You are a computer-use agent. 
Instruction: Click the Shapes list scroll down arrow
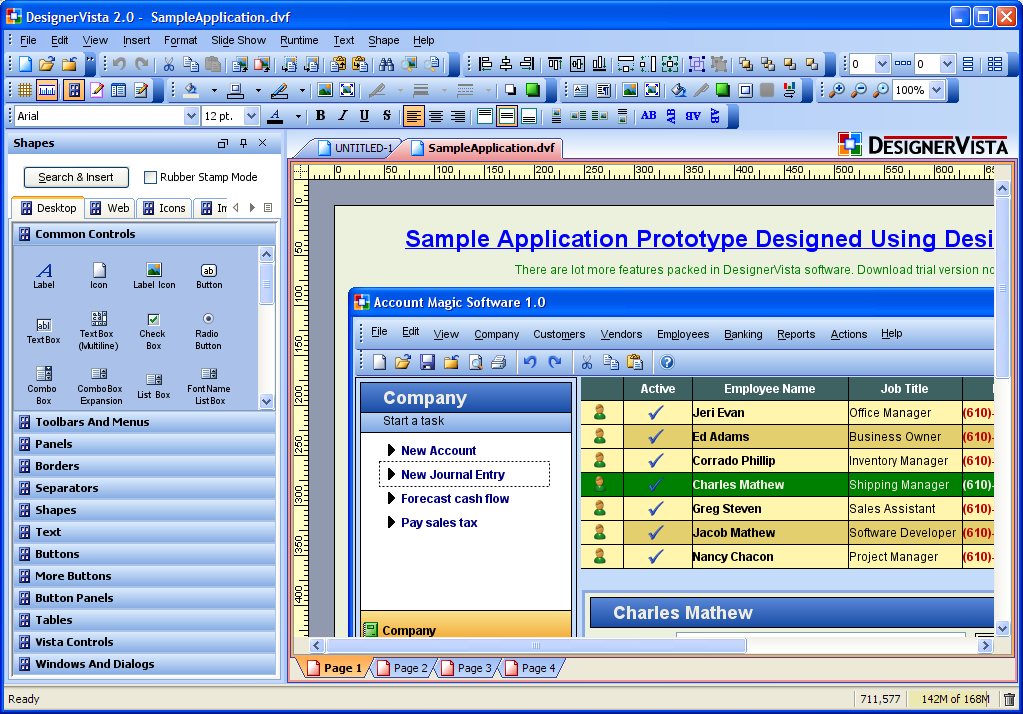[x=266, y=401]
